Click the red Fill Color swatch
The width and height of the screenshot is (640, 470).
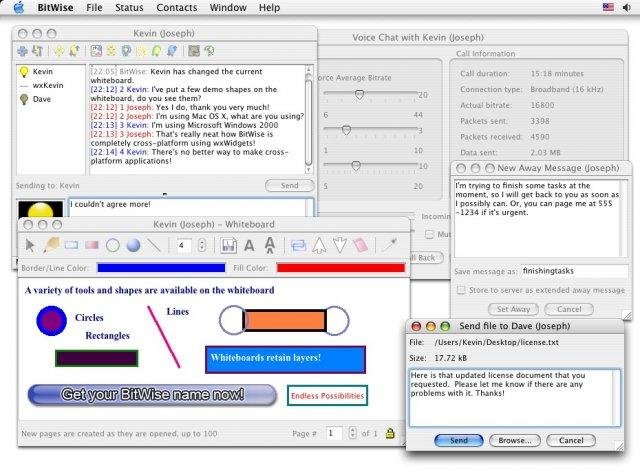coord(341,268)
